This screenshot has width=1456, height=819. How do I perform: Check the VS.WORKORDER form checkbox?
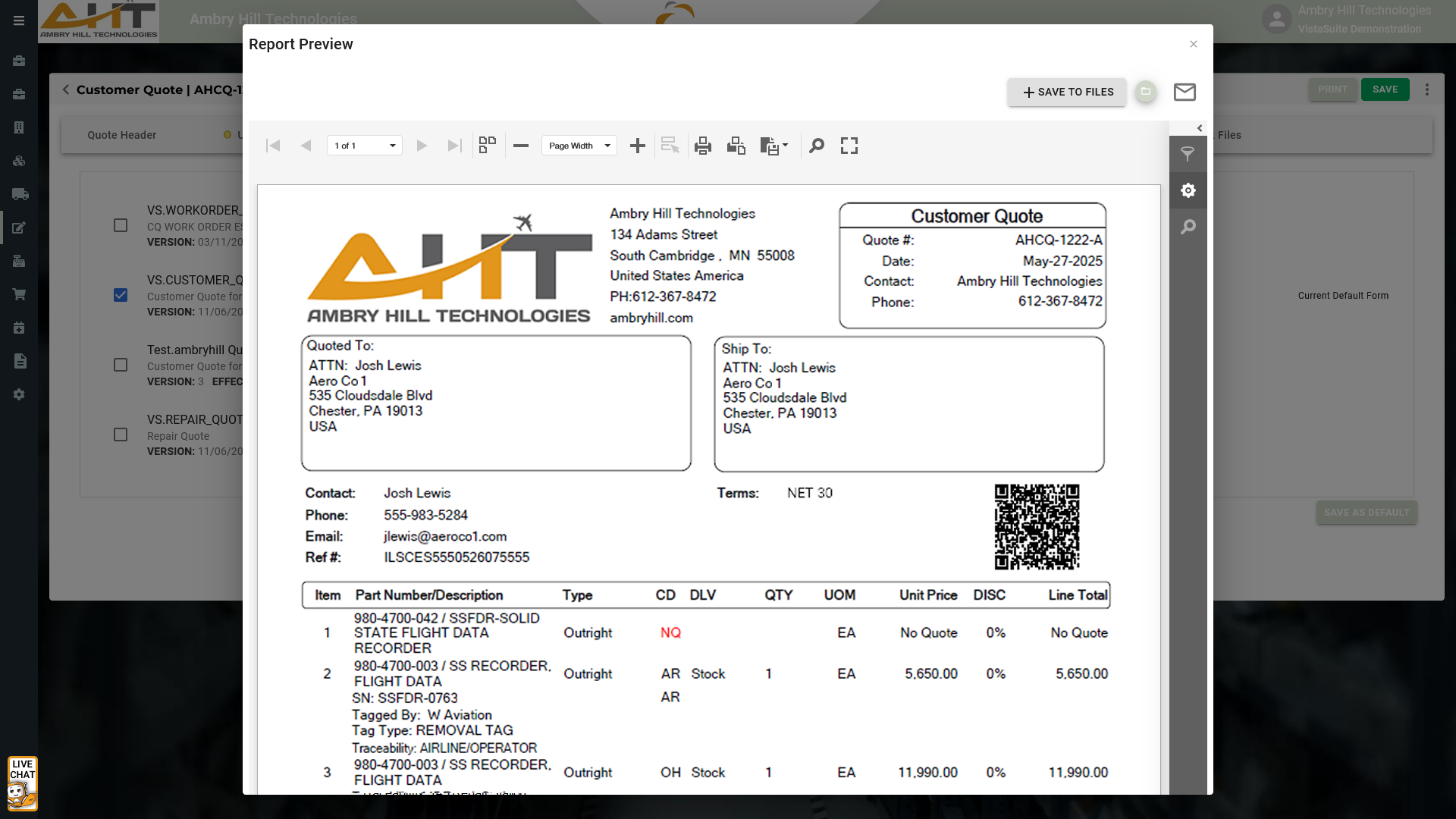[x=121, y=225]
